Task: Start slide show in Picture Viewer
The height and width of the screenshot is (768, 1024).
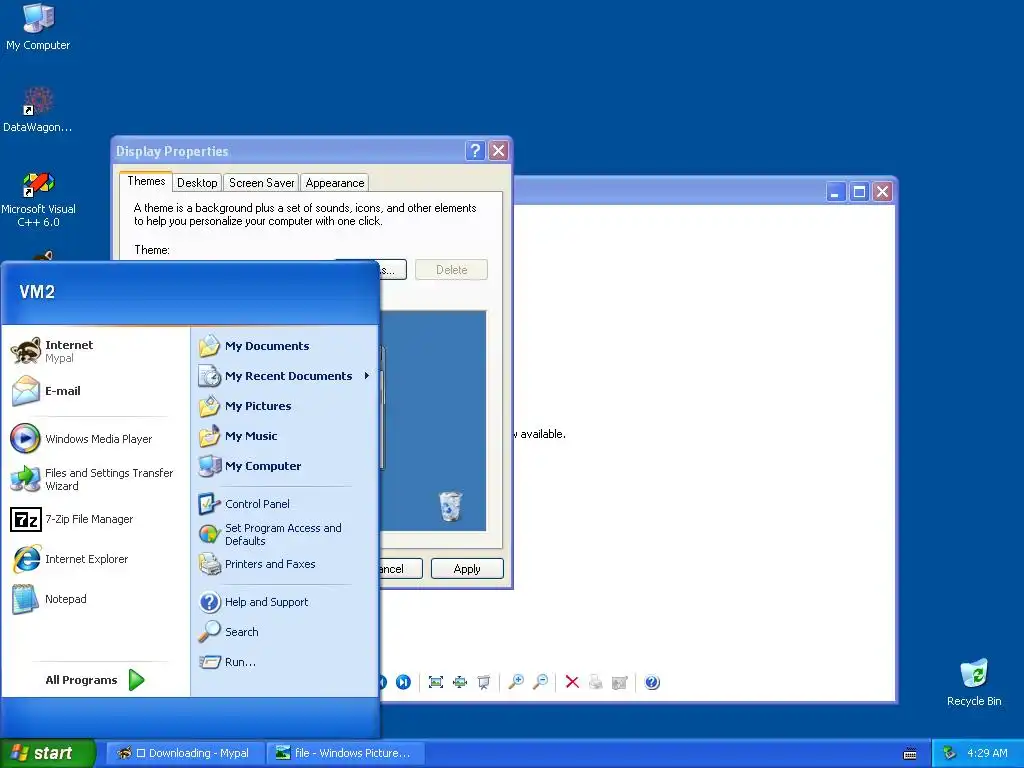Action: (484, 682)
